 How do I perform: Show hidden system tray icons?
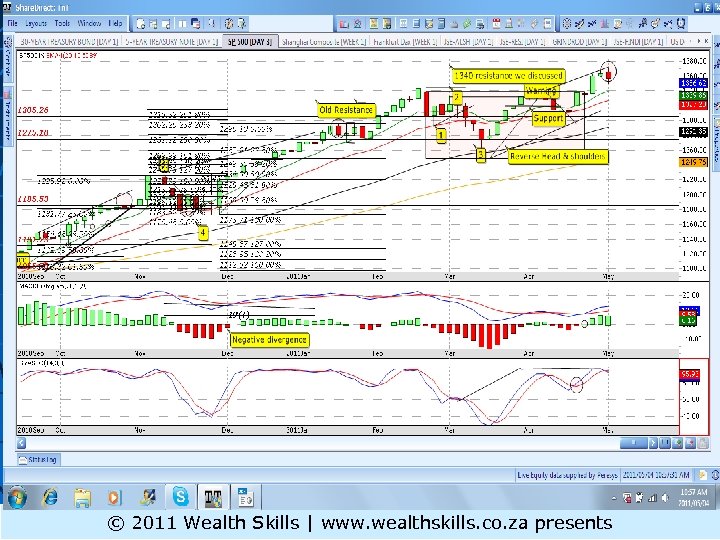point(614,498)
